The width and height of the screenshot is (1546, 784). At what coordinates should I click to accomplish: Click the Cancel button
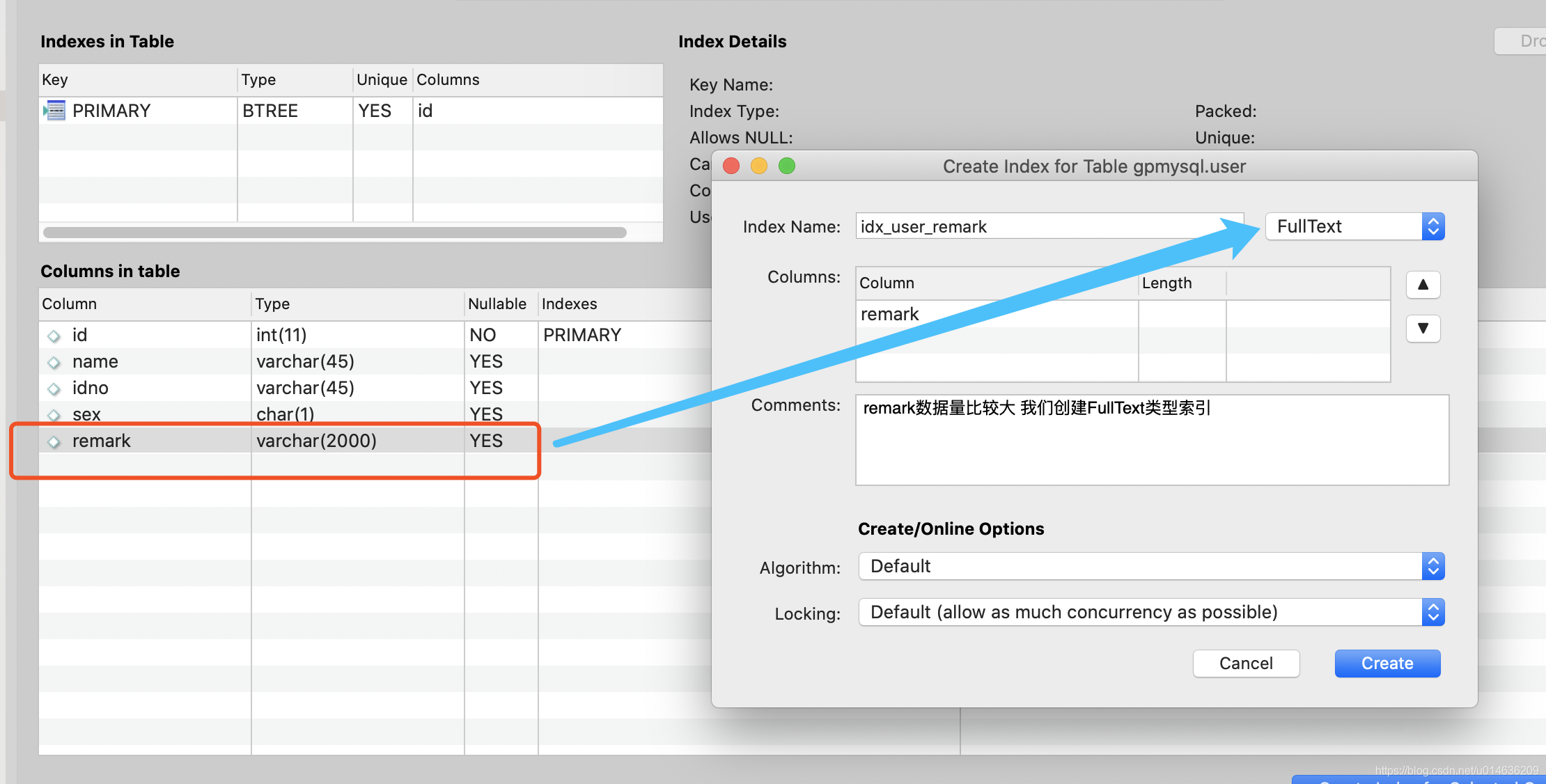(x=1246, y=664)
